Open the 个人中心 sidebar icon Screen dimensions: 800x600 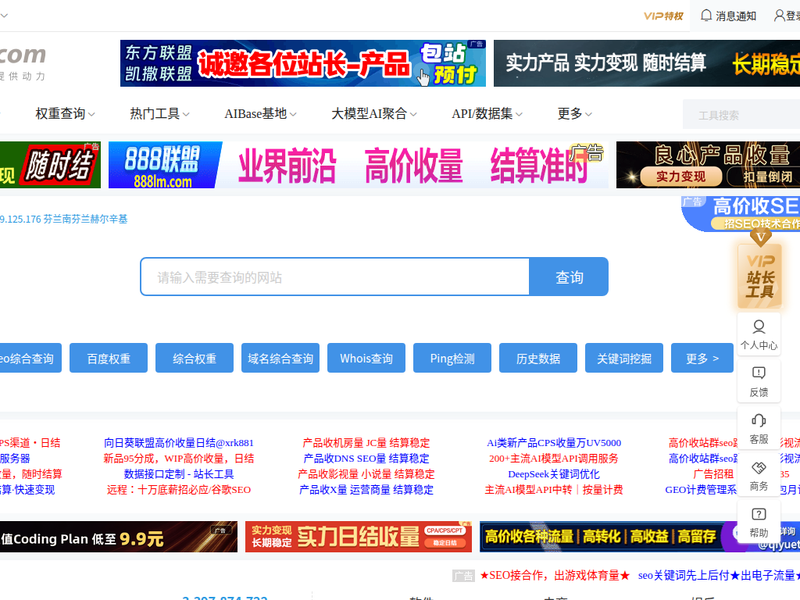coord(759,335)
